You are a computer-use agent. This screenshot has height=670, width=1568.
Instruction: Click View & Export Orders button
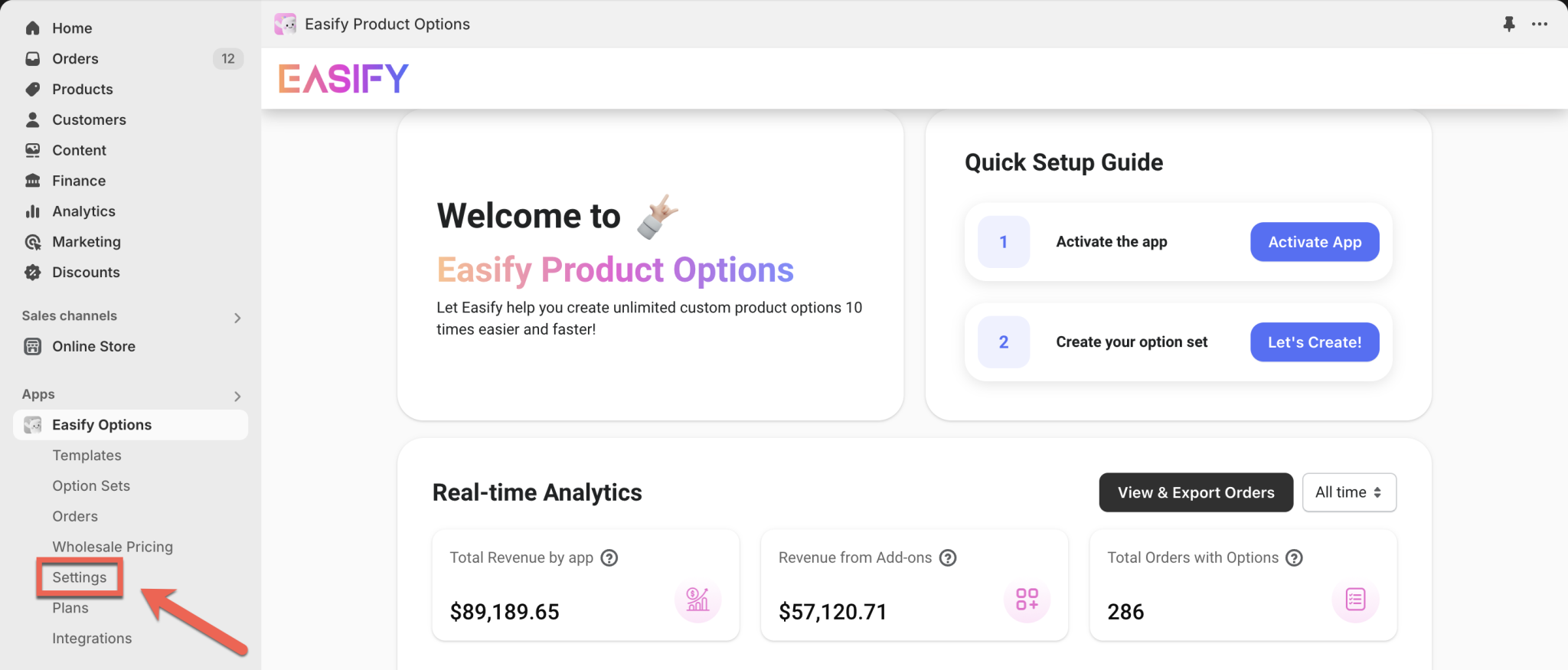1196,492
